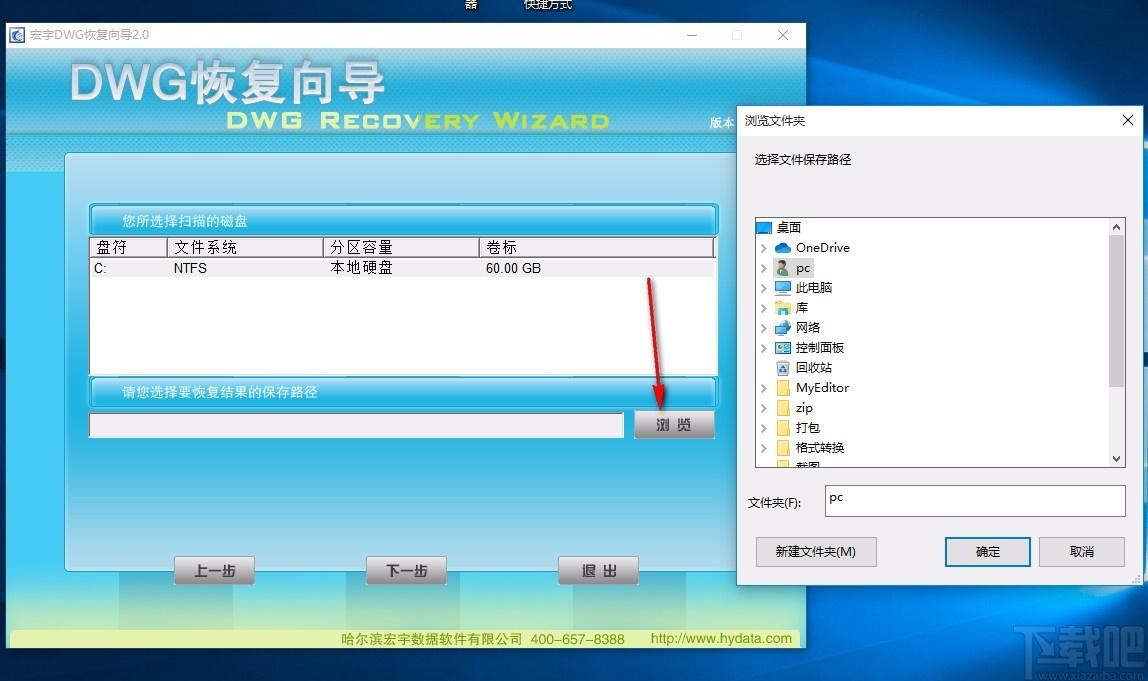The width and height of the screenshot is (1148, 681).
Task: Click the DWG wizard title bar icon
Action: point(17,34)
